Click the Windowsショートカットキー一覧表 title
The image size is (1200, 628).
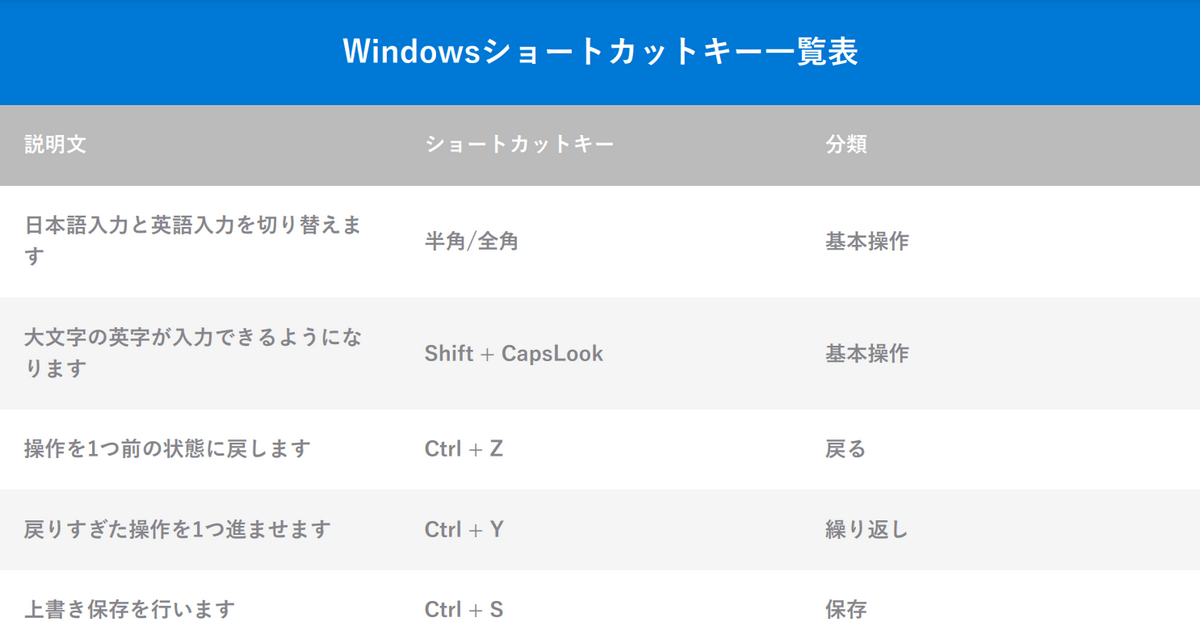[x=600, y=52]
